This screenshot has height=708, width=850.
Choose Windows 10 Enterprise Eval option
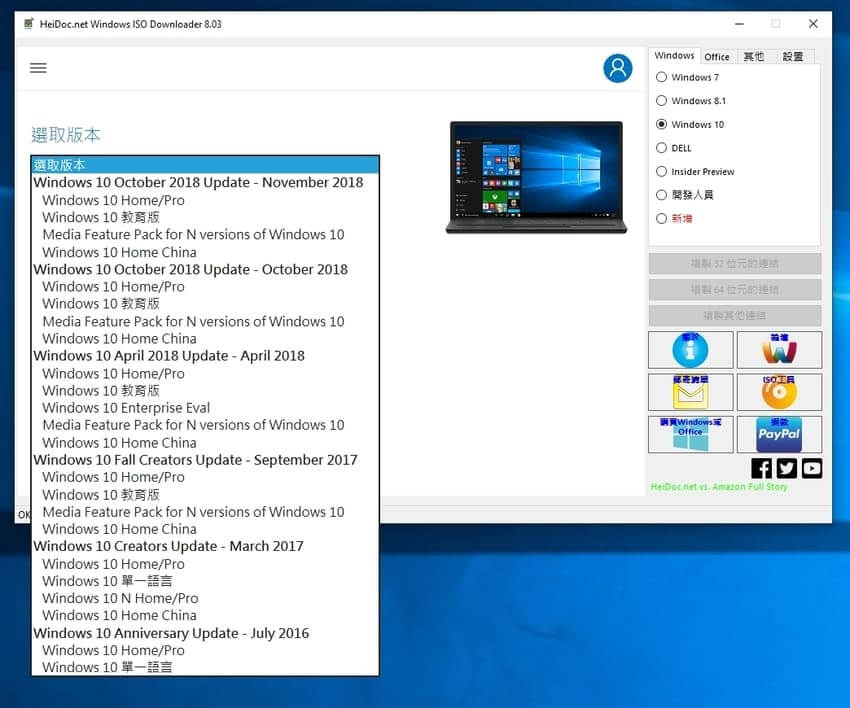tap(205, 408)
